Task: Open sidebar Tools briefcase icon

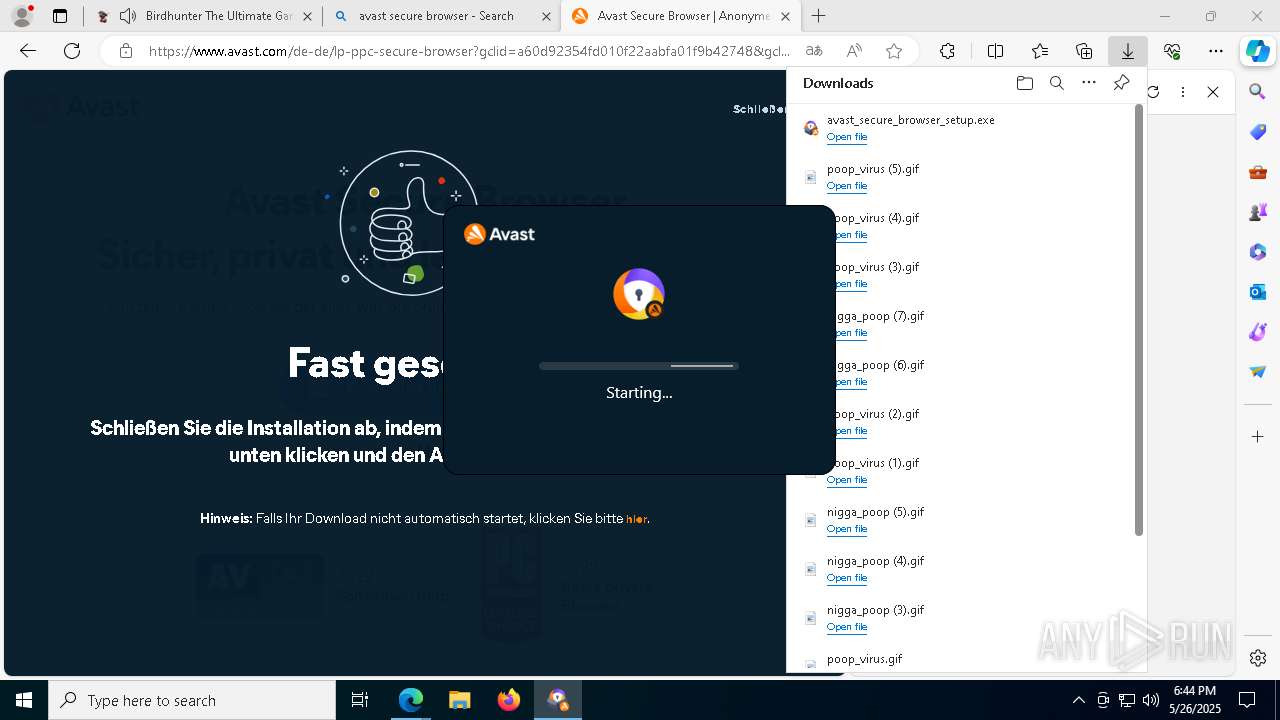Action: 1258,172
